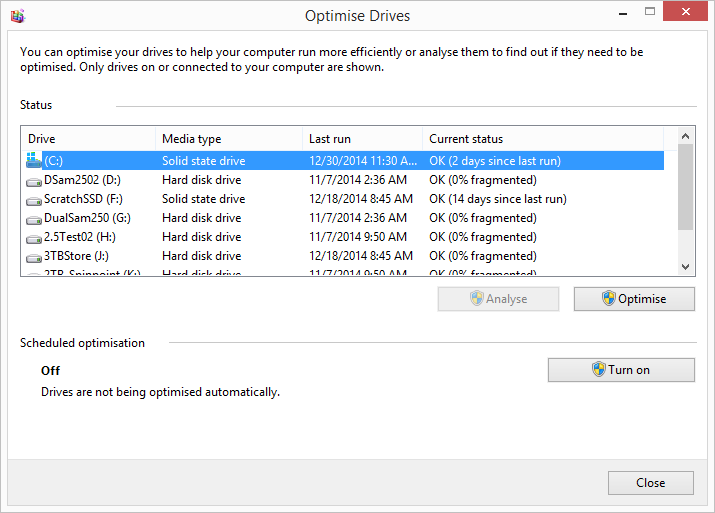
Task: Click the drive icon next to 3TBStore (J:)
Action: [34, 258]
